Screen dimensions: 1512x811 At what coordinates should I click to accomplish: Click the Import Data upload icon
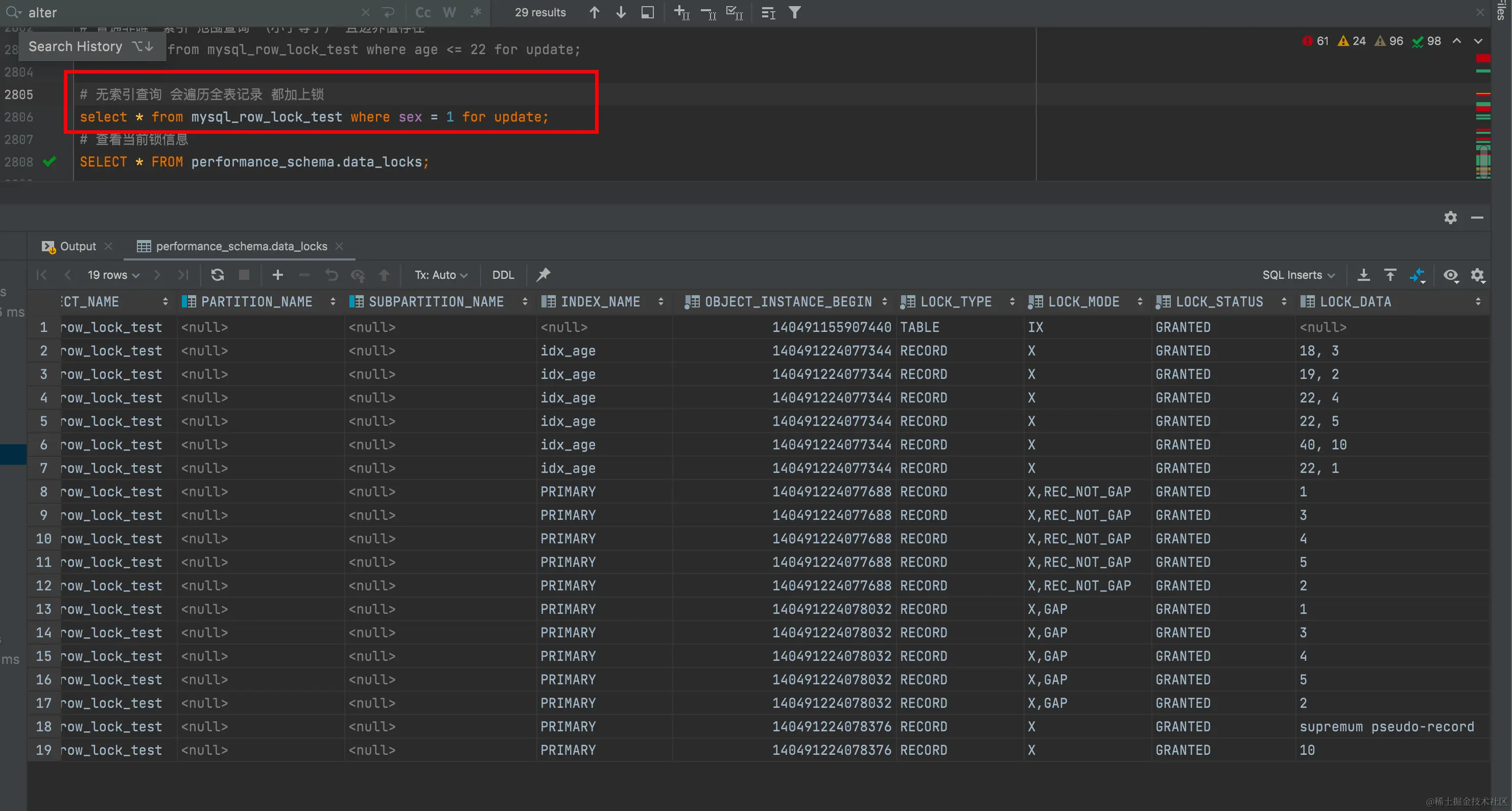(x=1390, y=275)
